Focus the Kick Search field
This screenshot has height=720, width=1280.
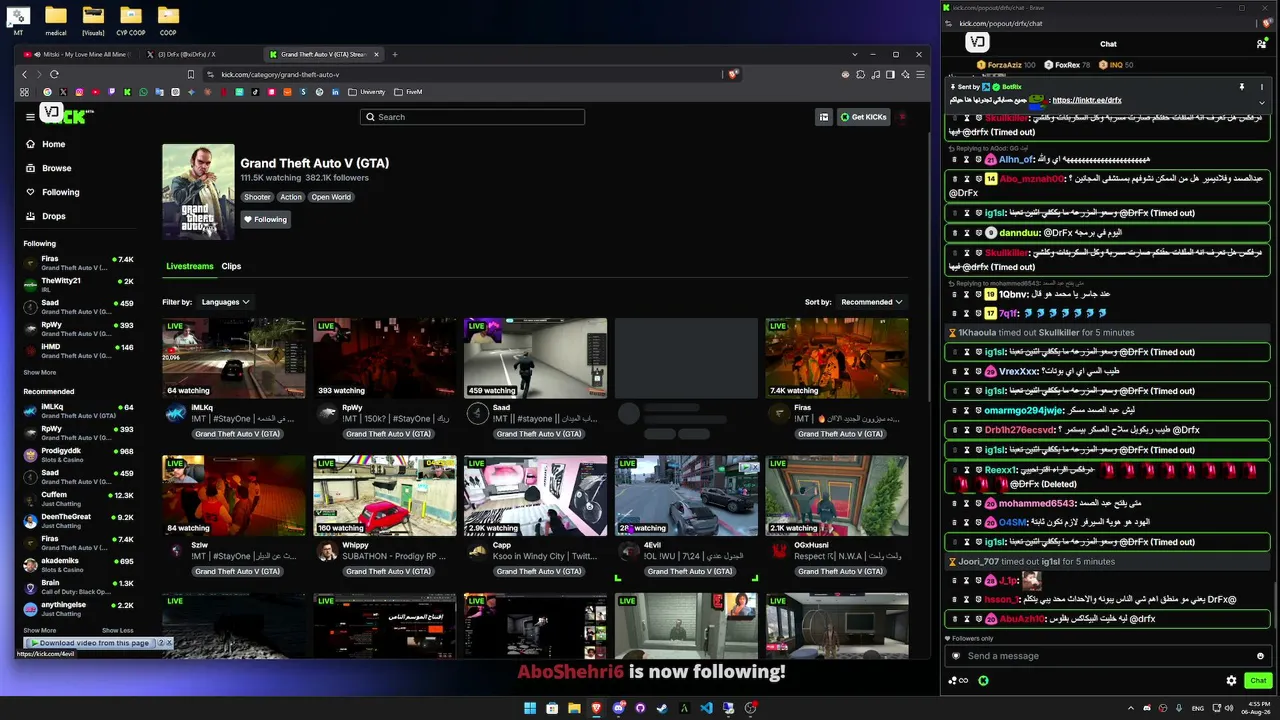[472, 117]
